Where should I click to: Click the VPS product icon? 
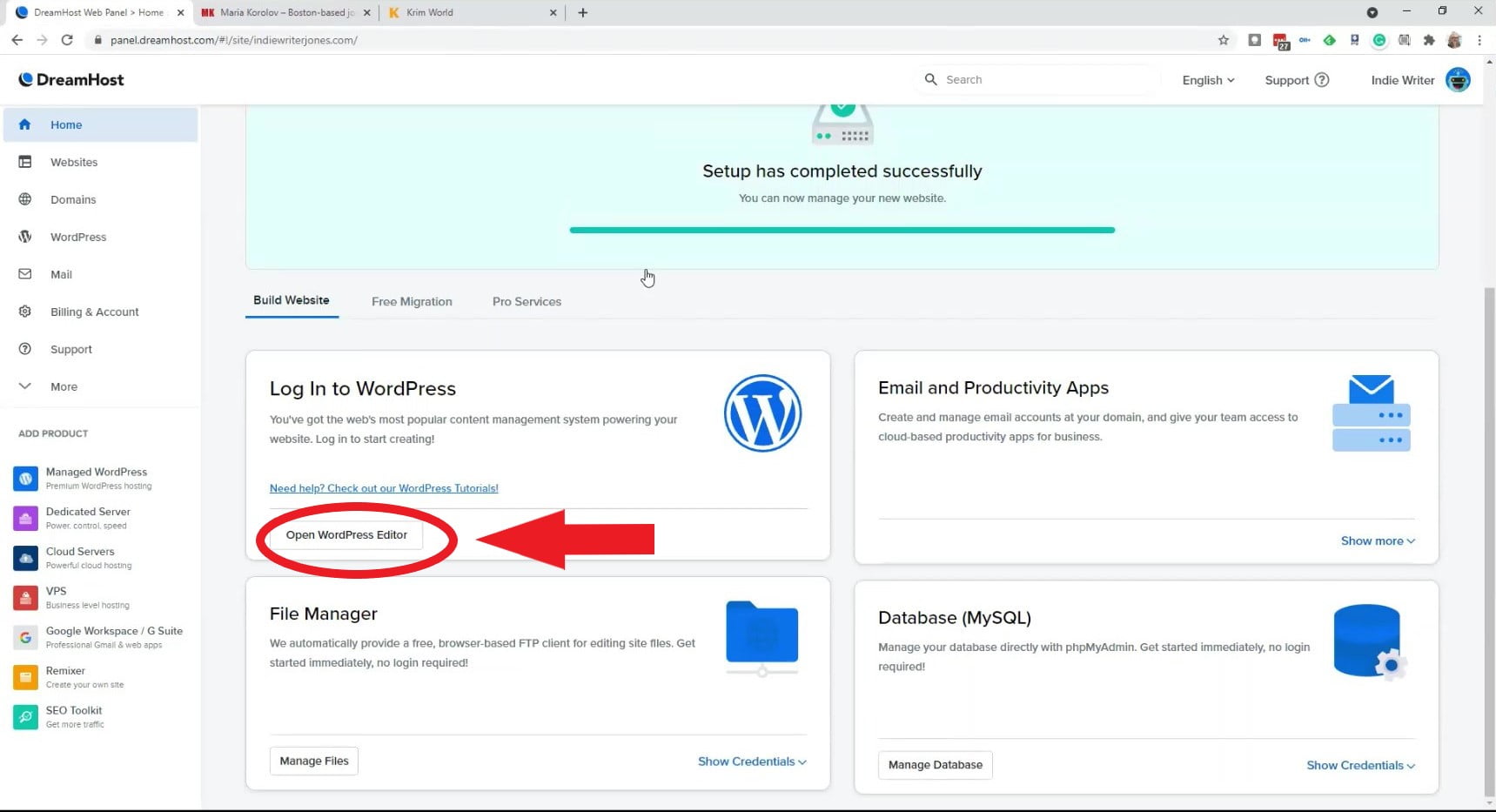(26, 598)
